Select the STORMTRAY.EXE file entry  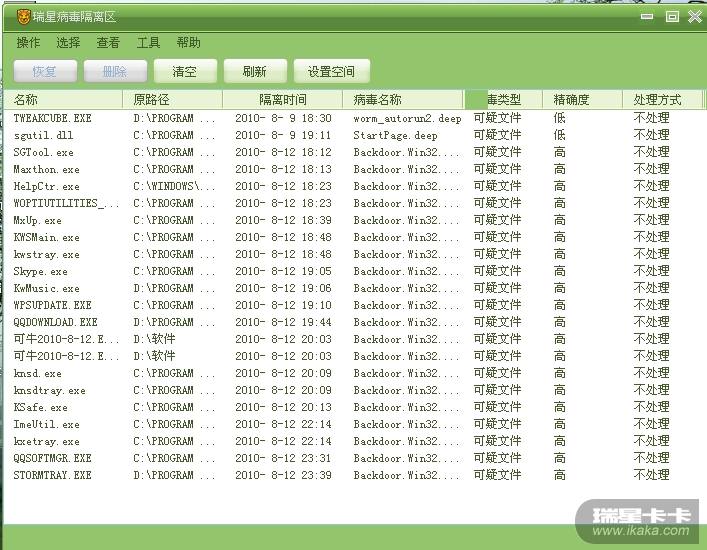52,475
